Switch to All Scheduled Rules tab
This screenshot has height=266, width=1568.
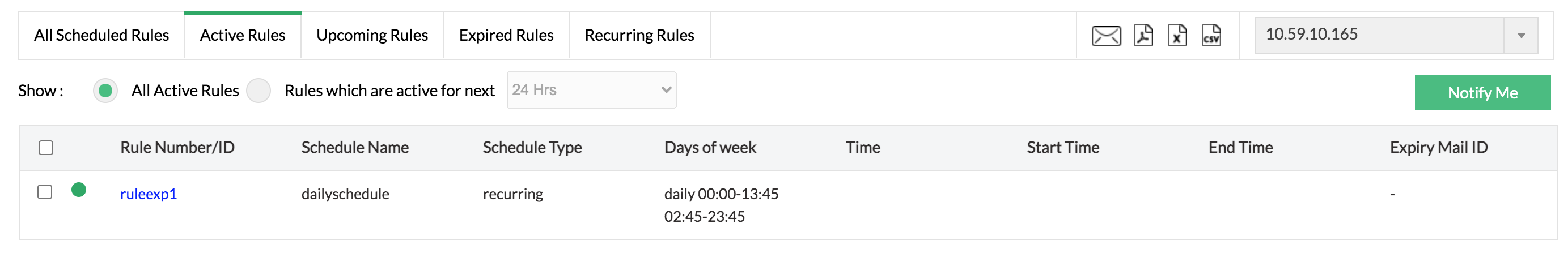coord(101,36)
